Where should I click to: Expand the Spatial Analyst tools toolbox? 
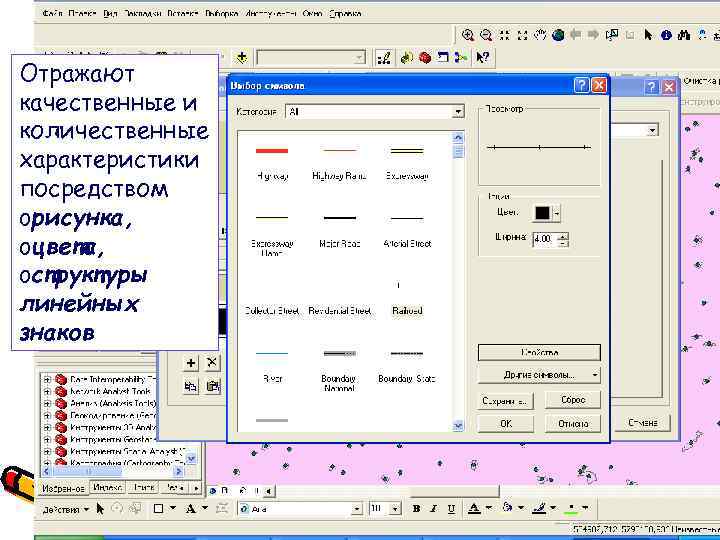click(46, 451)
